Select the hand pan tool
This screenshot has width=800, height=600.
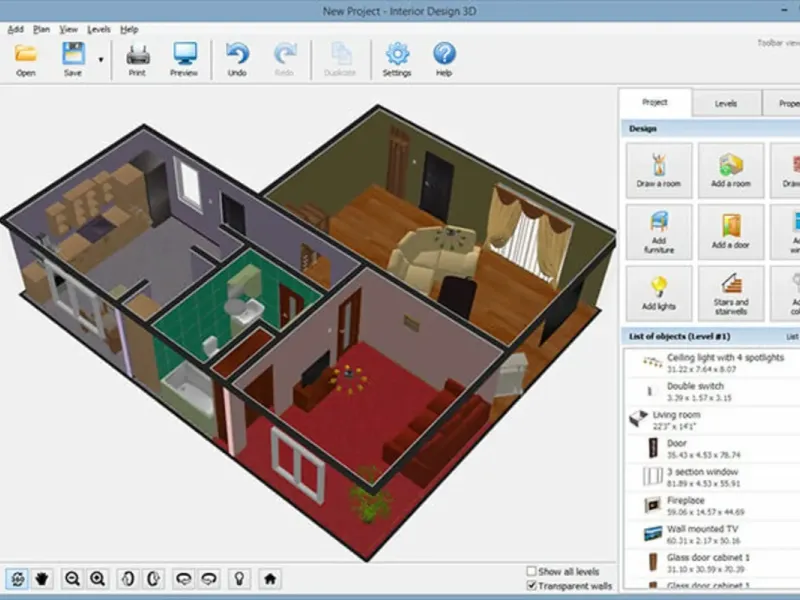(41, 579)
